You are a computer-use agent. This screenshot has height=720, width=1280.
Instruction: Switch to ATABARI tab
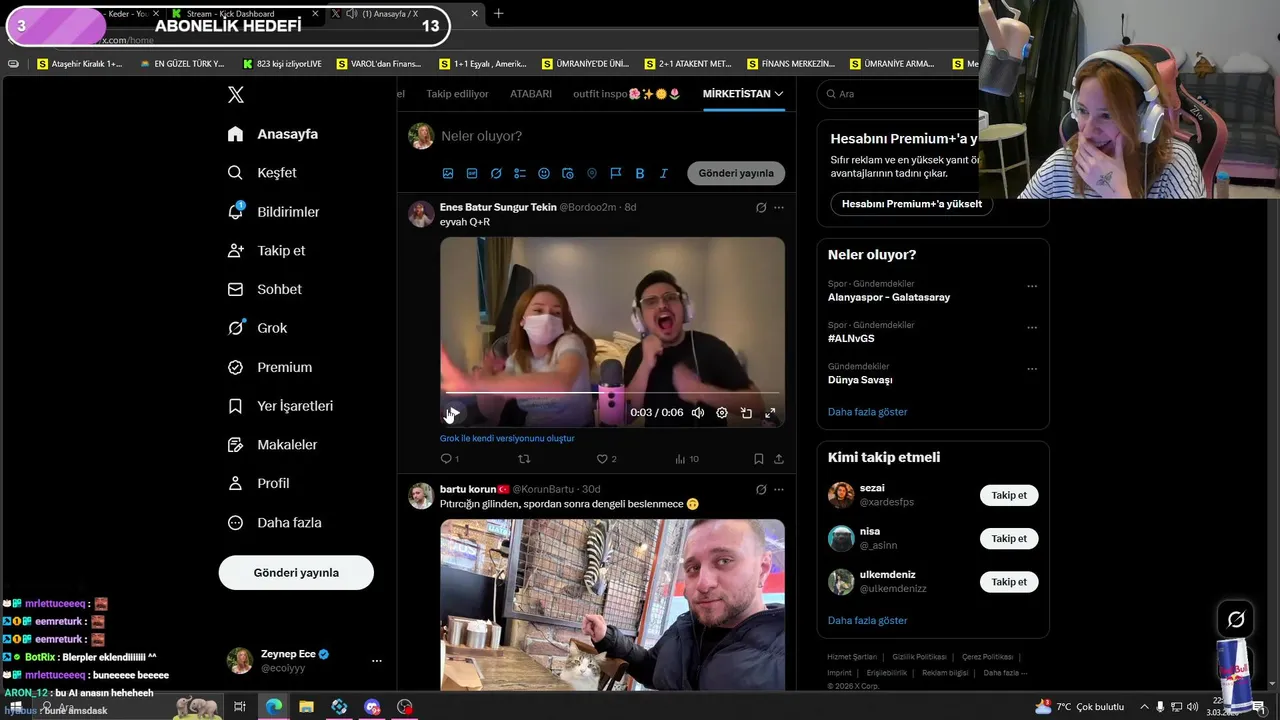[531, 94]
